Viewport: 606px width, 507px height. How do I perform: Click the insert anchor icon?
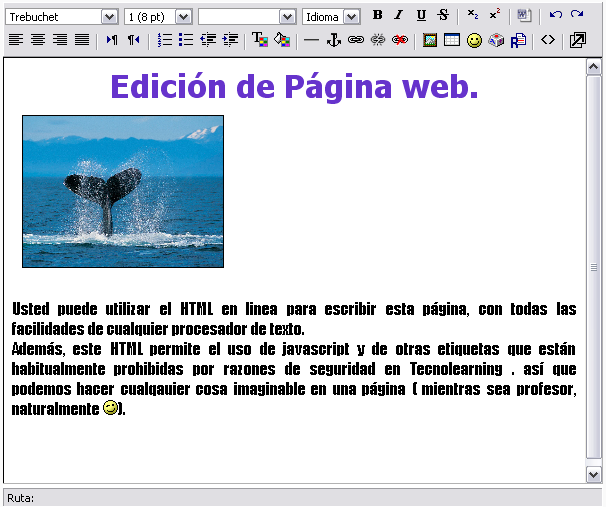coord(334,40)
